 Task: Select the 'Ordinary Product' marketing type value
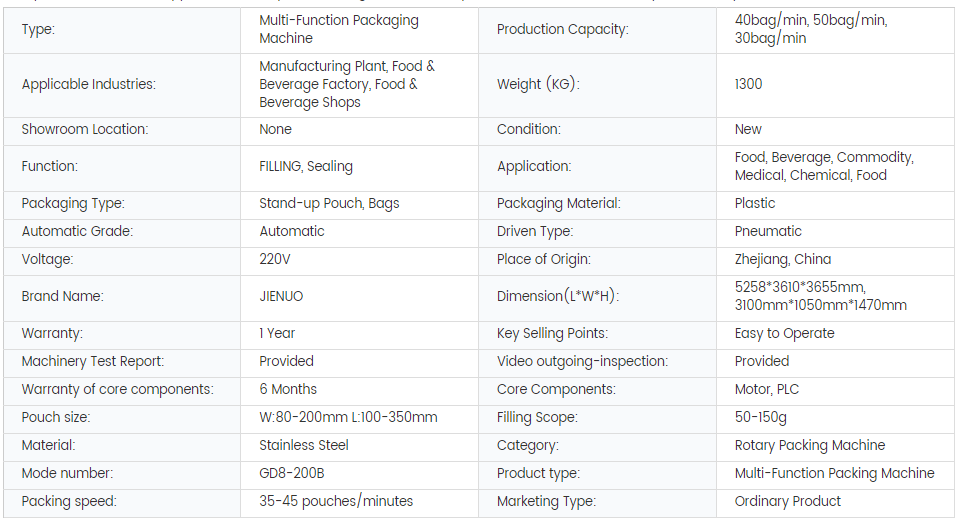point(788,501)
